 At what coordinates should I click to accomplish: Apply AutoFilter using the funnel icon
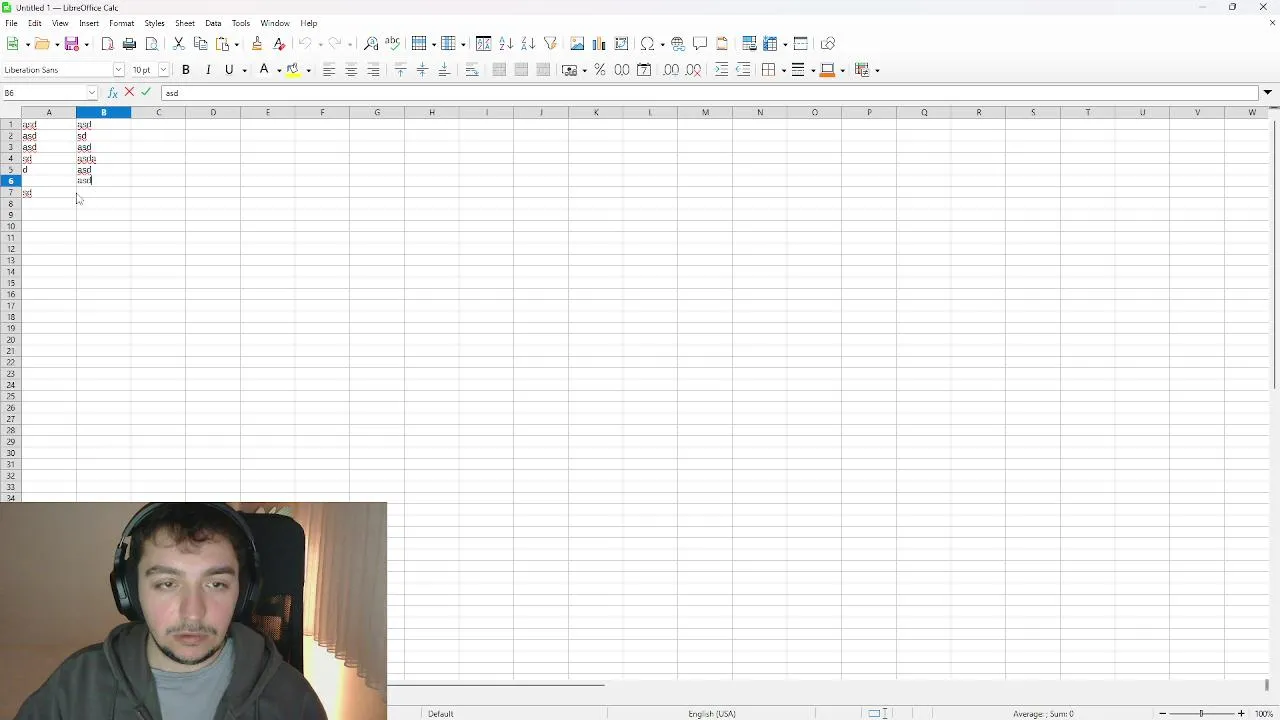click(550, 44)
